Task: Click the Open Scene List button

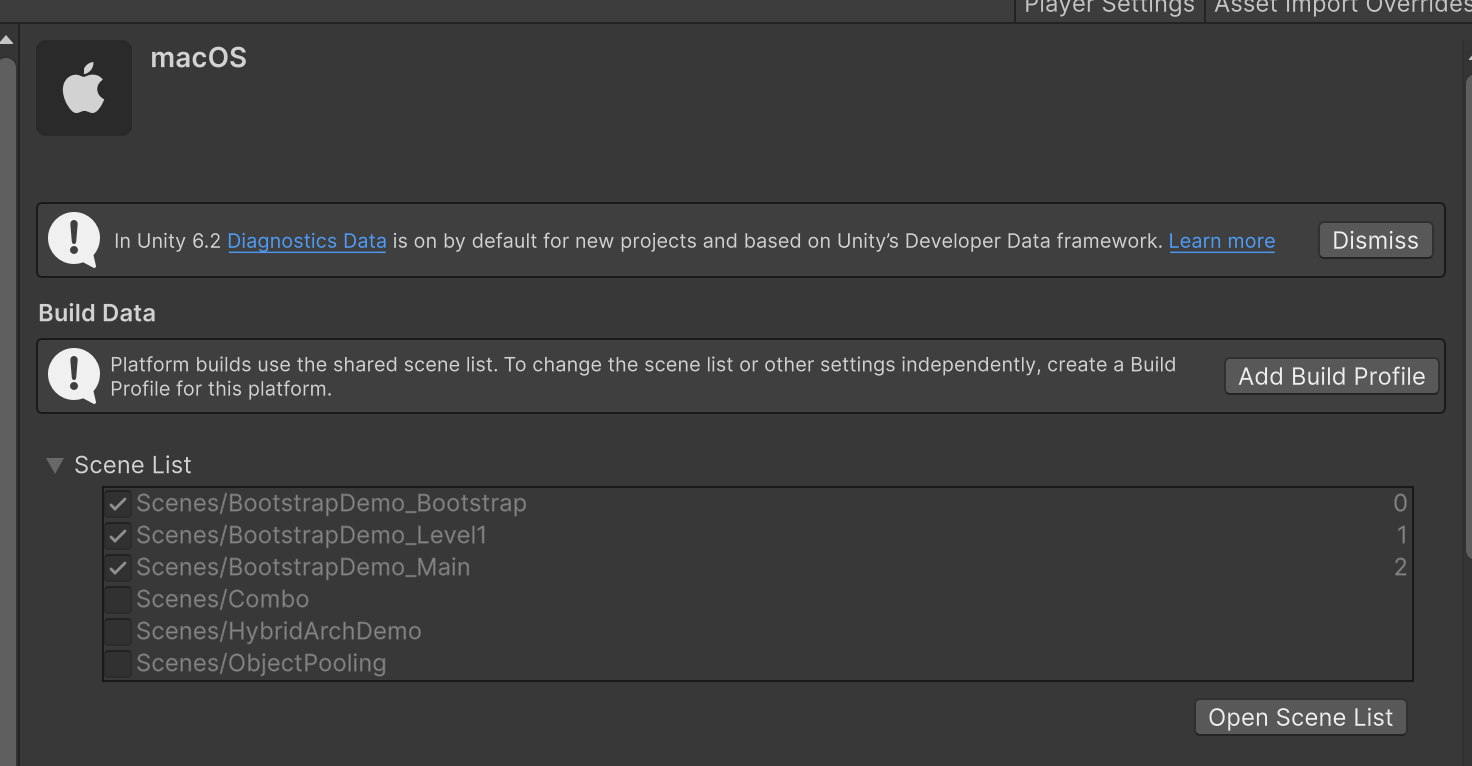Action: (x=1300, y=717)
